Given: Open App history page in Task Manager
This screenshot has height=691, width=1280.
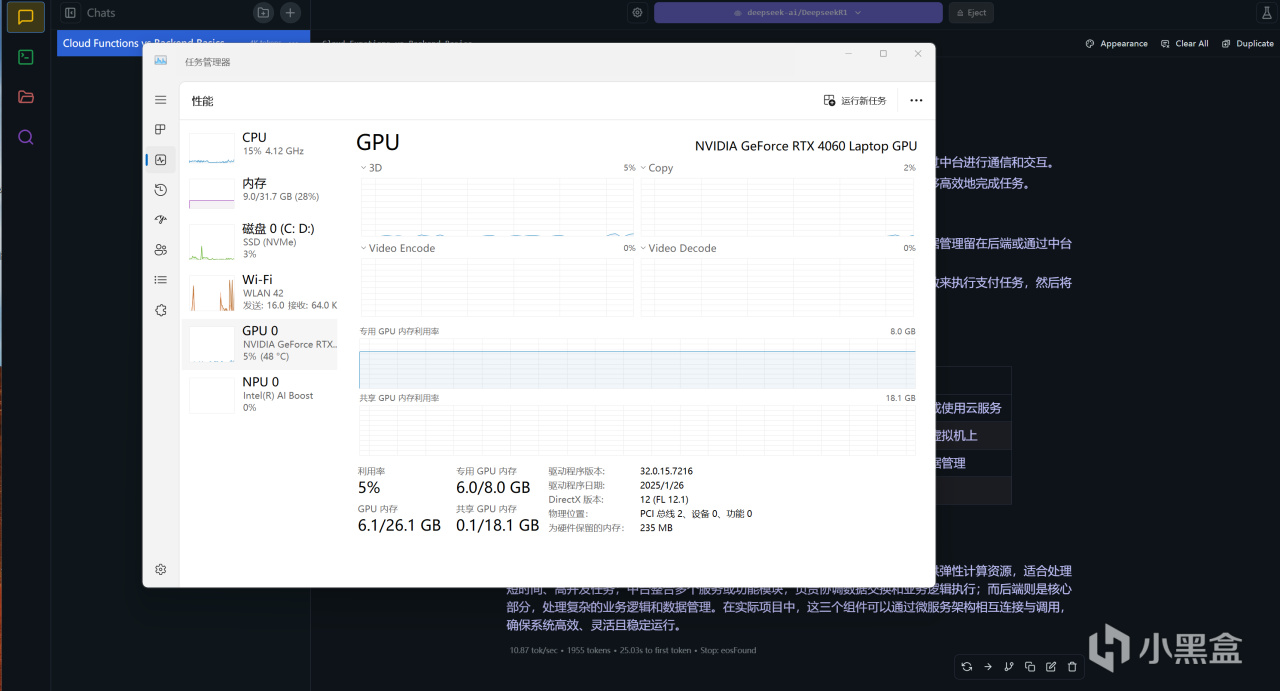Looking at the screenshot, I should tap(160, 190).
